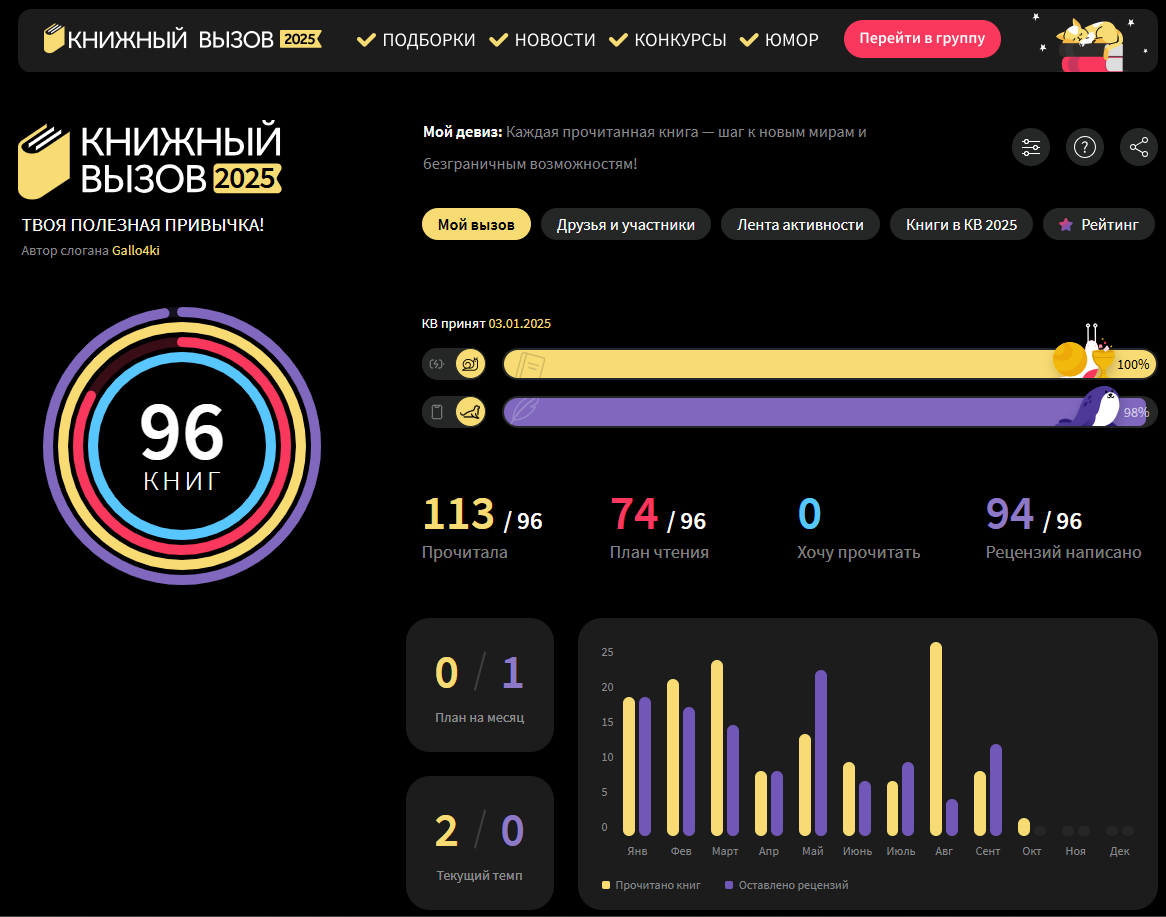The image size is (1166, 917).
Task: Open slogan author Gallo4ki profile link
Action: [135, 251]
